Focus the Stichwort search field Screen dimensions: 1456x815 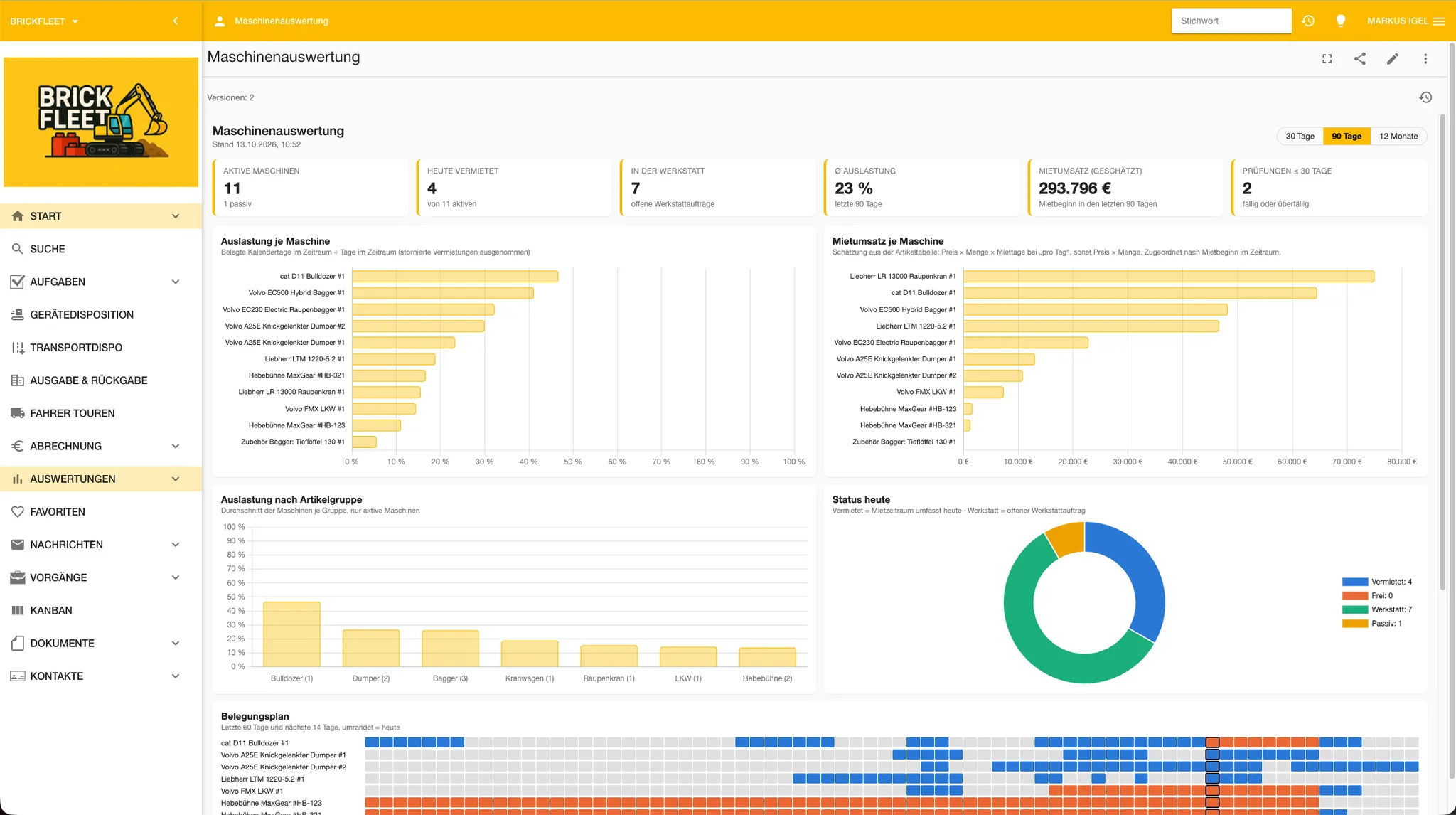pos(1231,21)
